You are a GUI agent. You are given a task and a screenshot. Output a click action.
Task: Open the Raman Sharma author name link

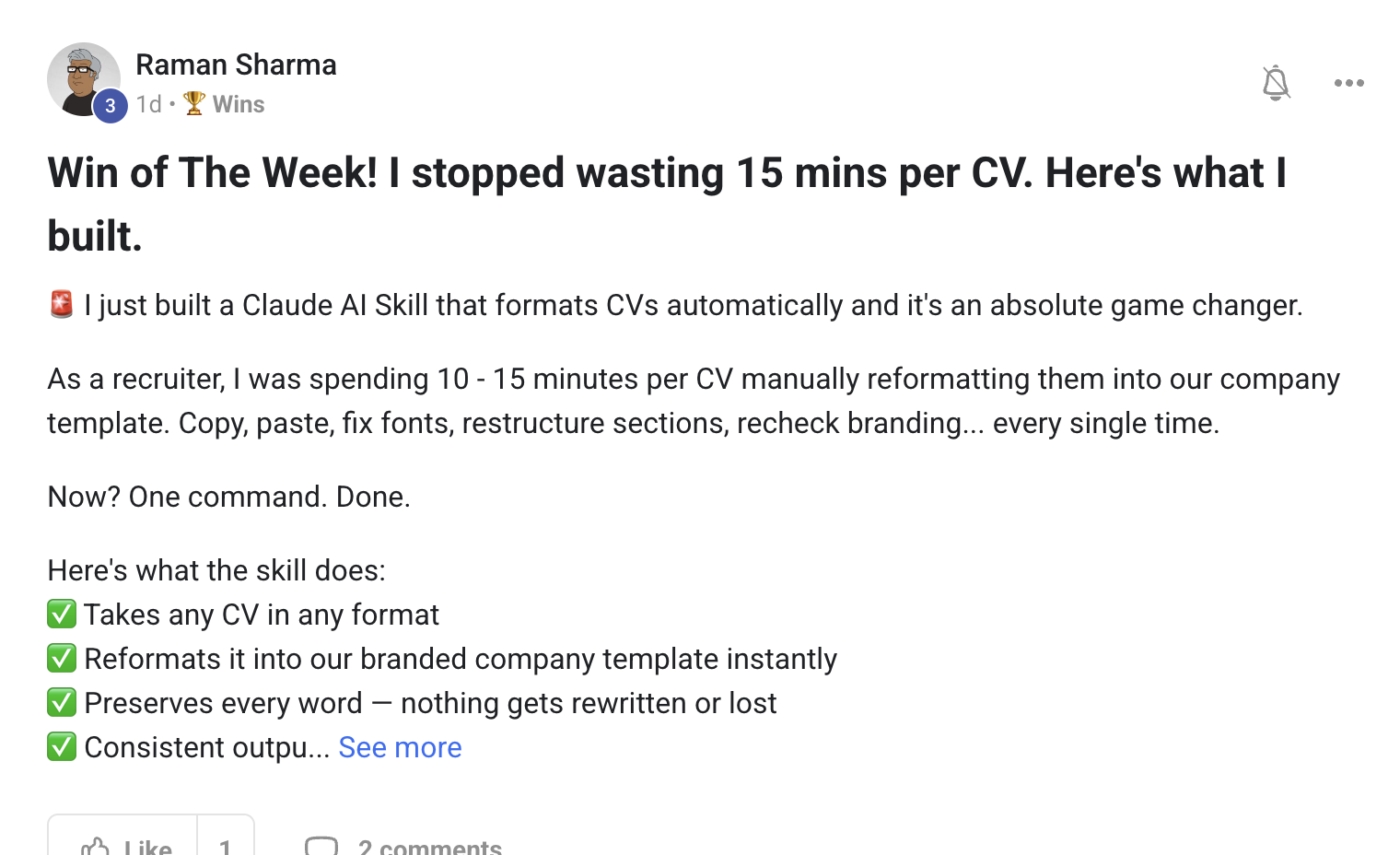tap(236, 64)
